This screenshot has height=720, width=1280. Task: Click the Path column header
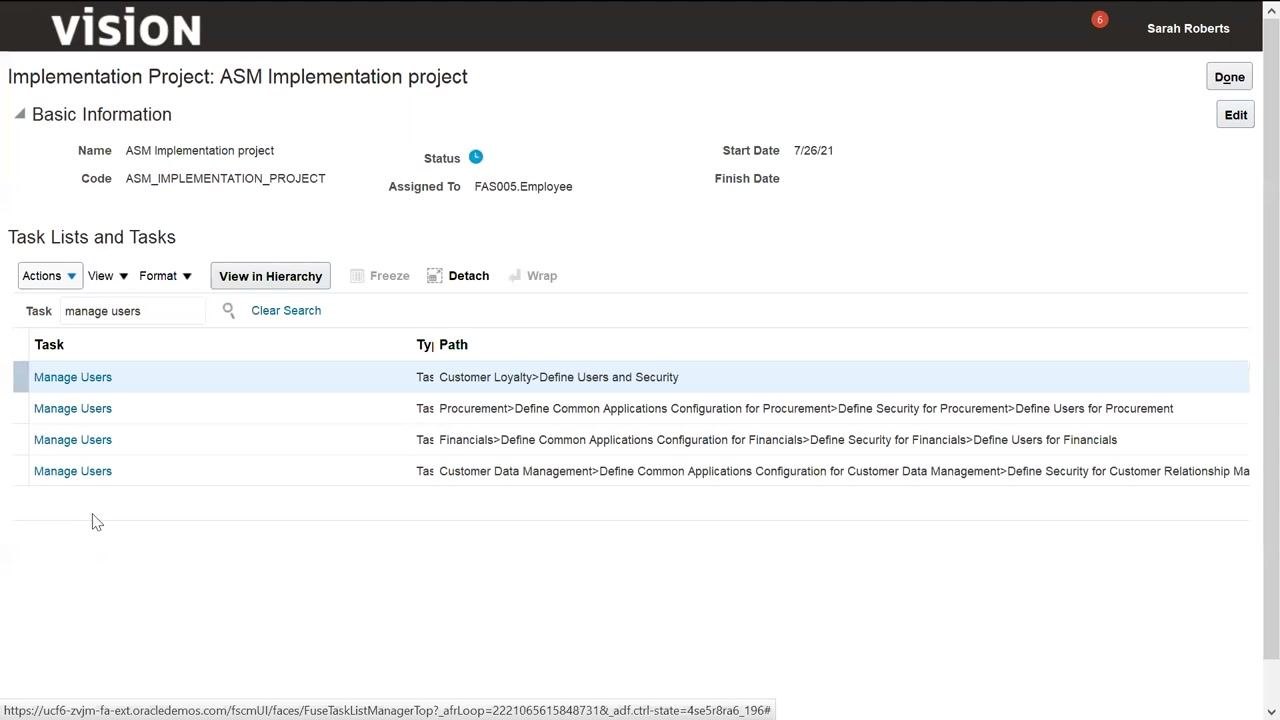(x=453, y=345)
